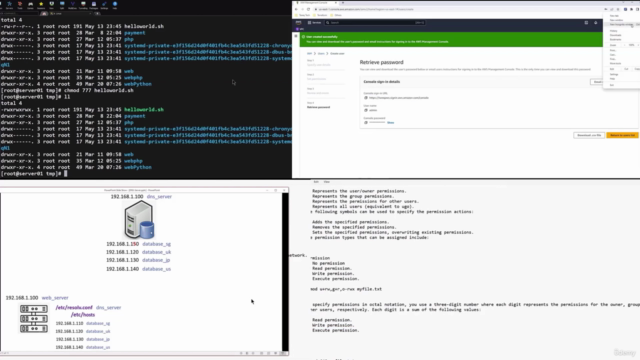Click the AWS console search field
Image resolution: width=640 pixels, height=360 pixels.
375,23
